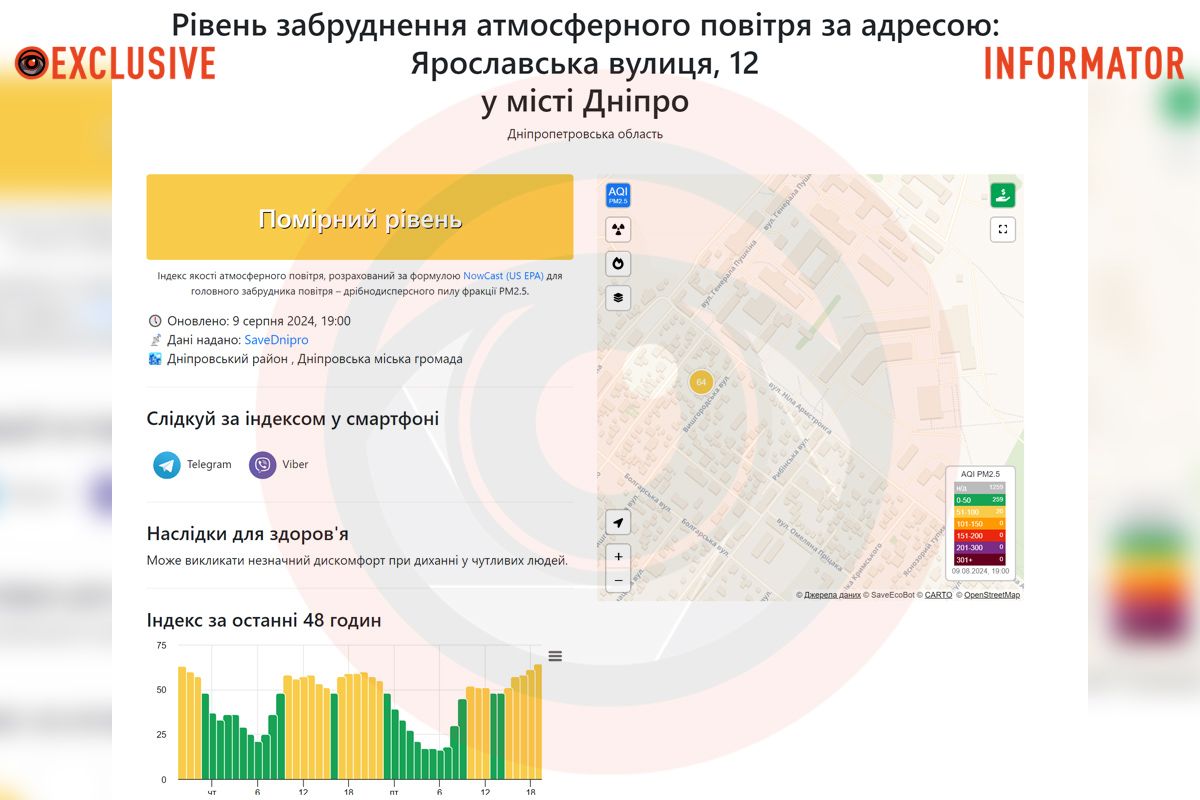Click the red 151-200 legend row
The width and height of the screenshot is (1200, 800).
(979, 536)
